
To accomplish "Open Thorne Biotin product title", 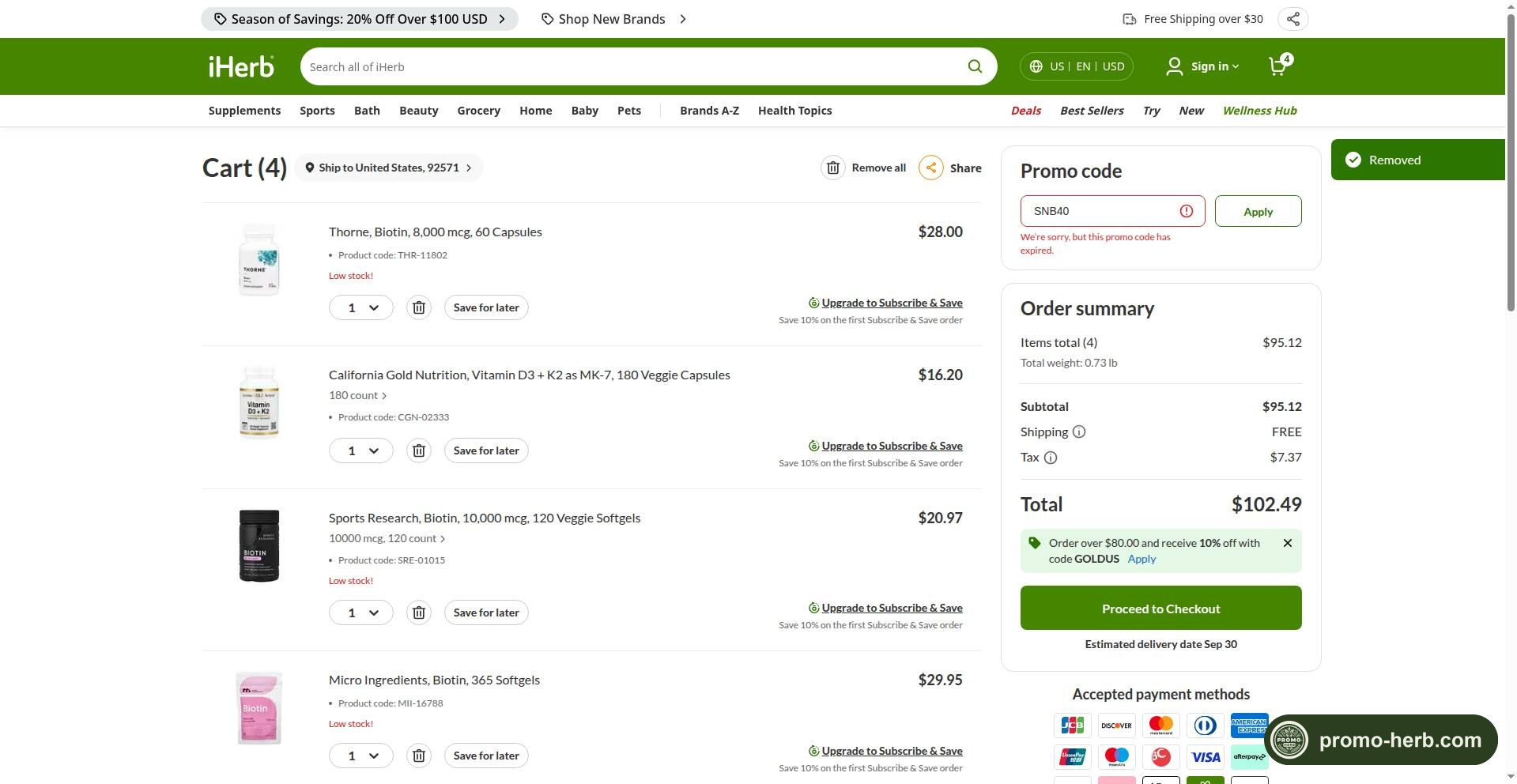I will (436, 232).
